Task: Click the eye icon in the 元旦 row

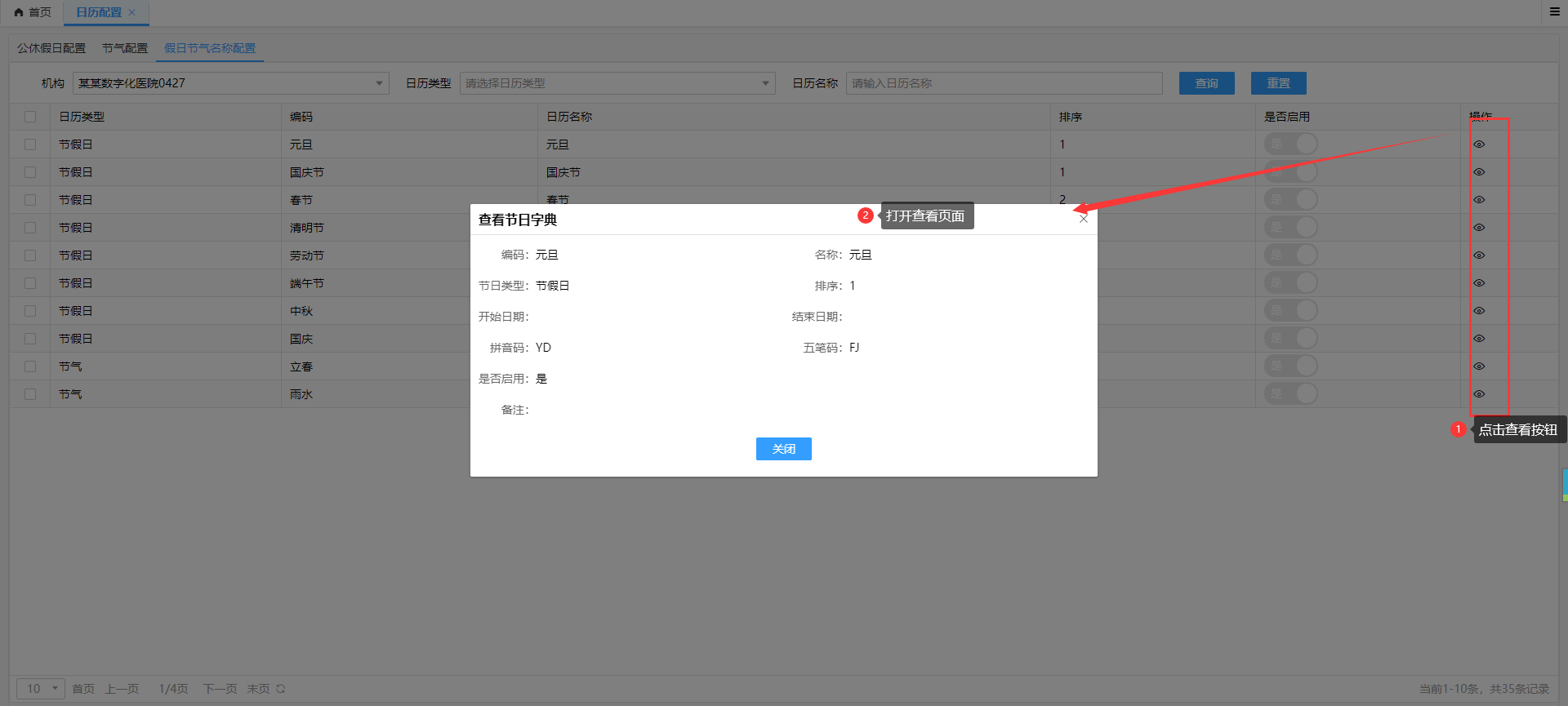Action: point(1479,144)
